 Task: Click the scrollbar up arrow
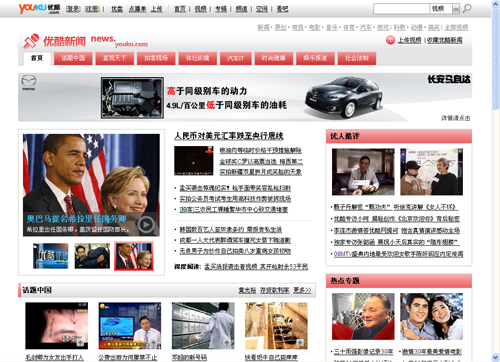click(496, 3)
